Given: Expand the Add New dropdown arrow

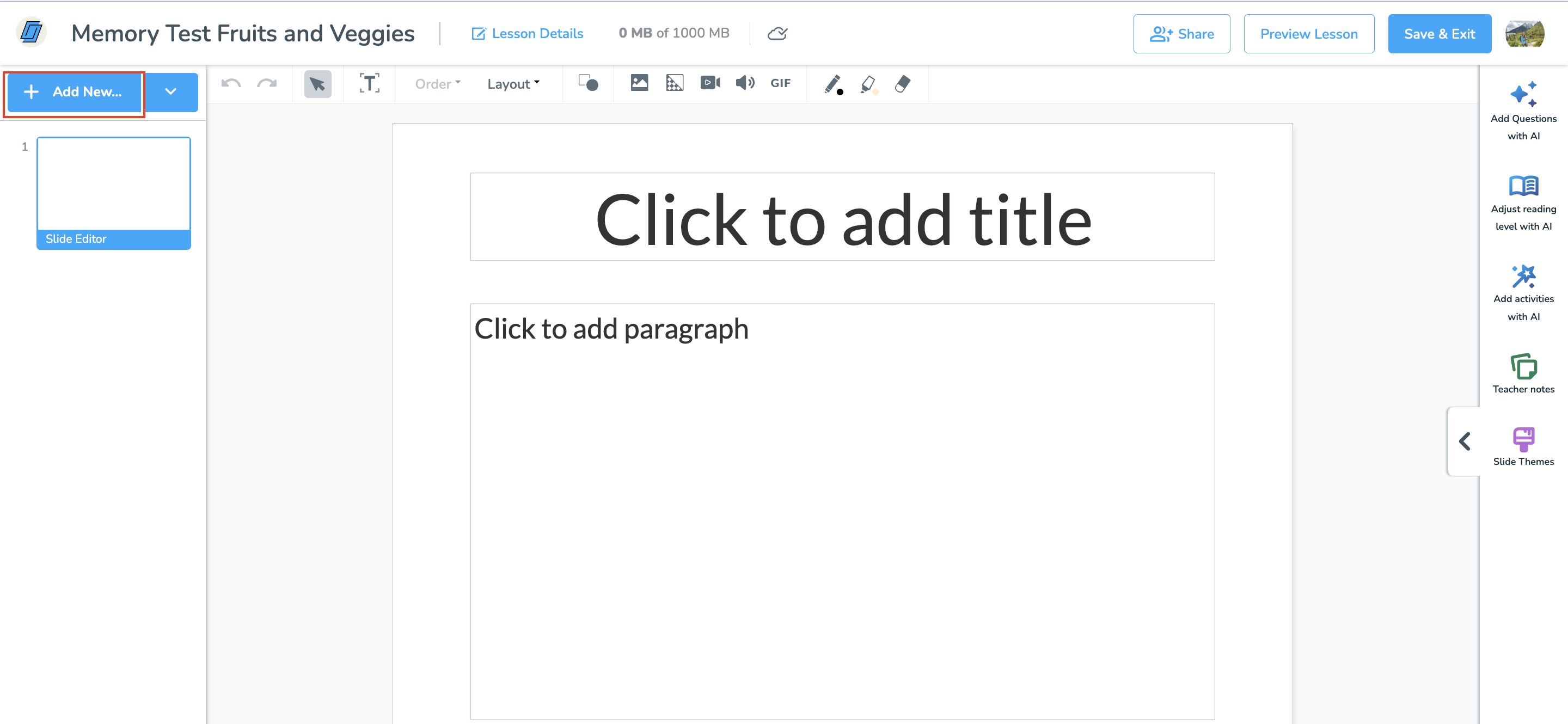Looking at the screenshot, I should (171, 92).
